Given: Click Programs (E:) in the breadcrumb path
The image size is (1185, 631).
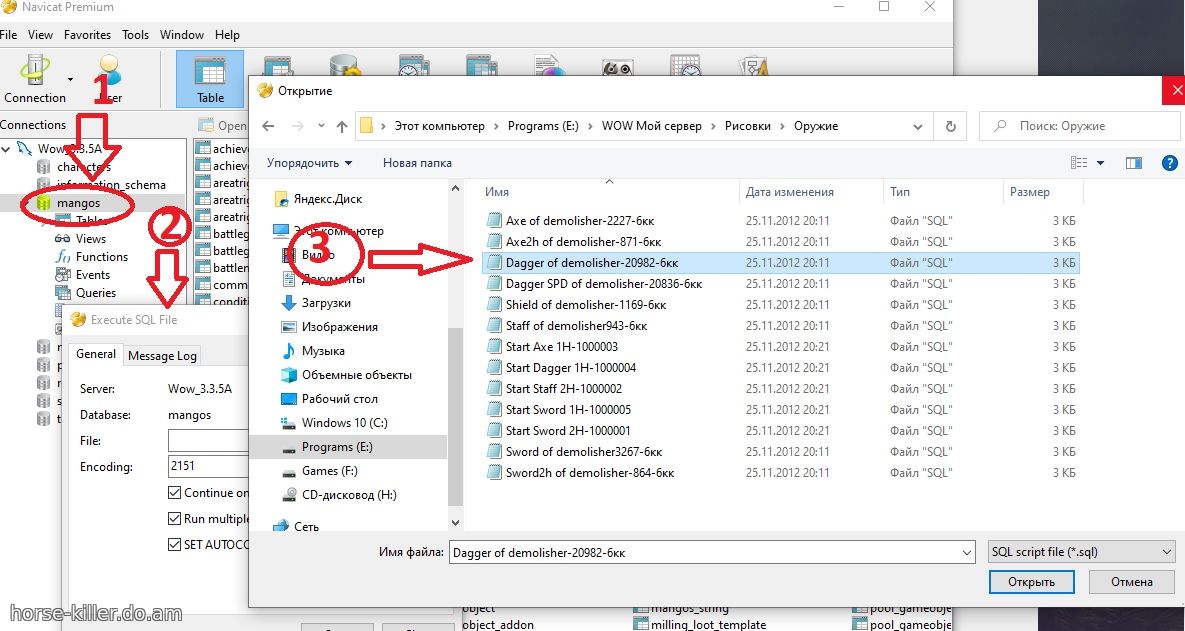Looking at the screenshot, I should point(543,126).
